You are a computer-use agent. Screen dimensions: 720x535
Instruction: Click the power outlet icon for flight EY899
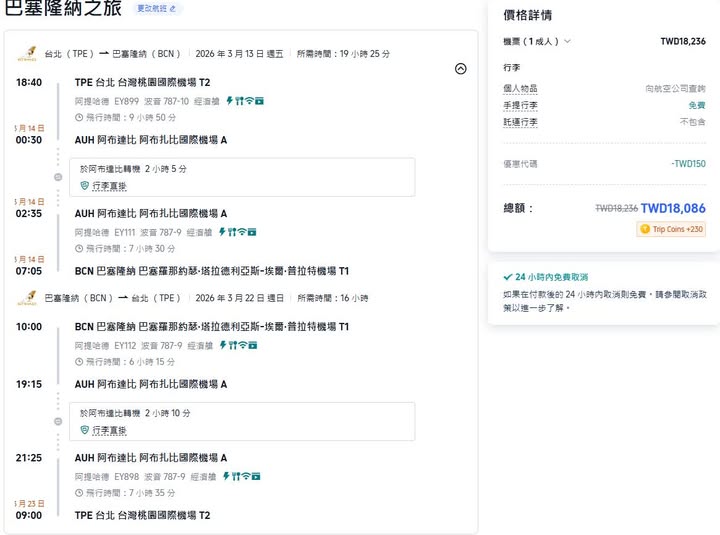229,101
